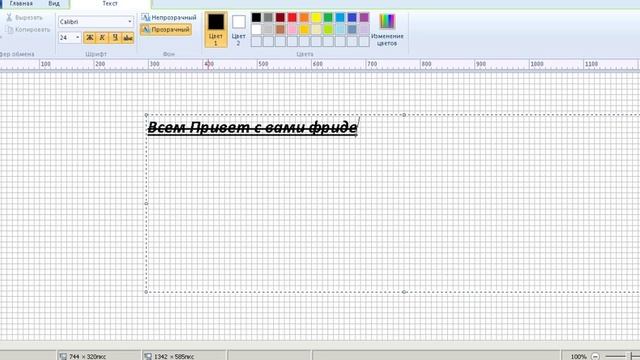The image size is (640, 360).
Task: Pick the pink color swatch
Action: point(292,29)
